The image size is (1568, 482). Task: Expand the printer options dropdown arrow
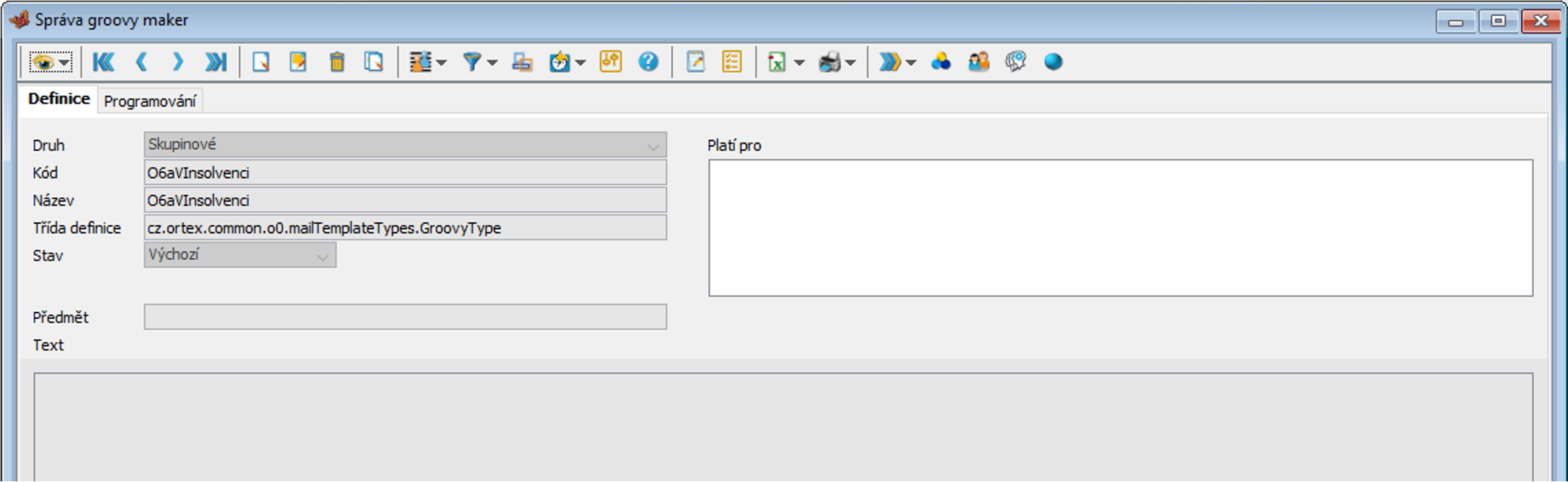coord(851,63)
